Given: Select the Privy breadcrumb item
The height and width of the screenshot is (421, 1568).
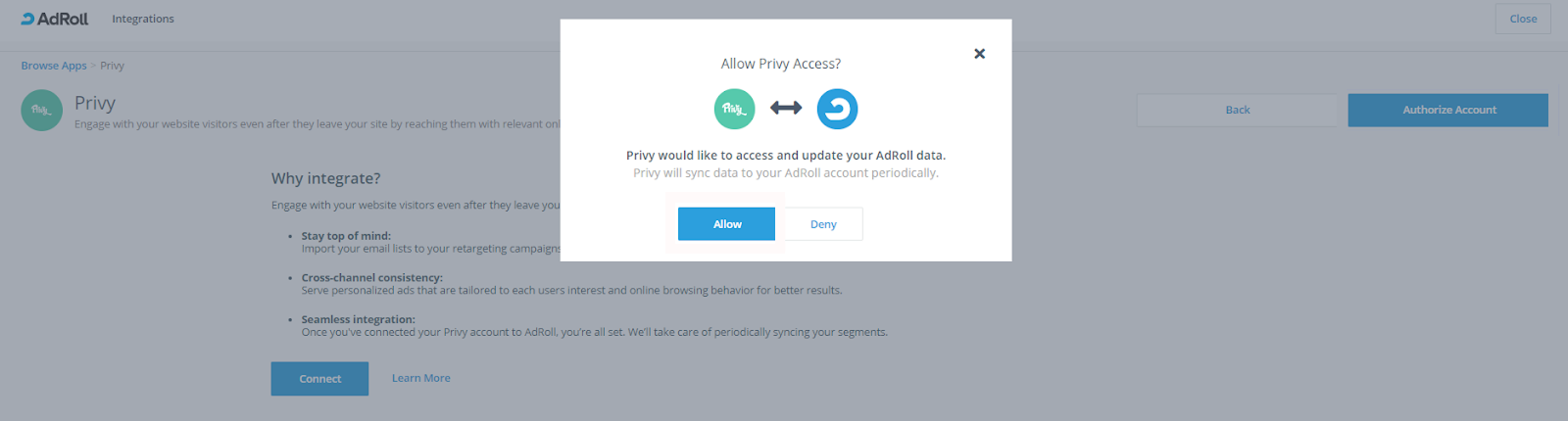Looking at the screenshot, I should [112, 66].
